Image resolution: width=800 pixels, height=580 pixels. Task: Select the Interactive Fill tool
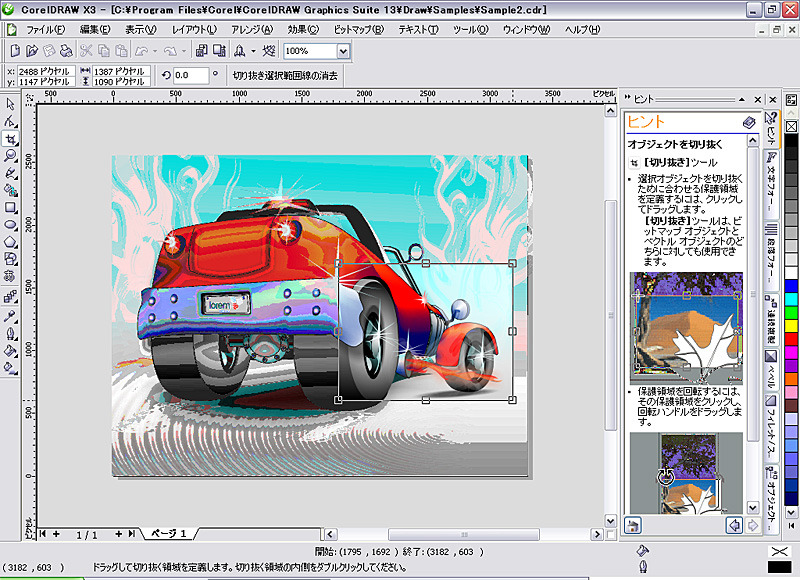pyautogui.click(x=10, y=368)
